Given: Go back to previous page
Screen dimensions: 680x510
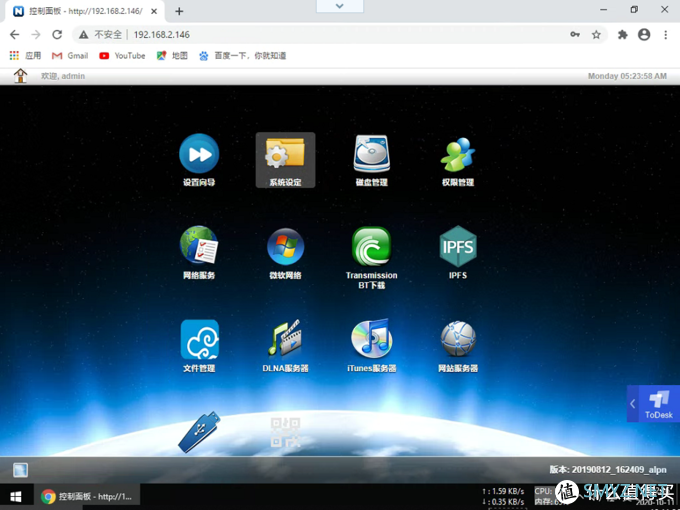Looking at the screenshot, I should point(15,35).
